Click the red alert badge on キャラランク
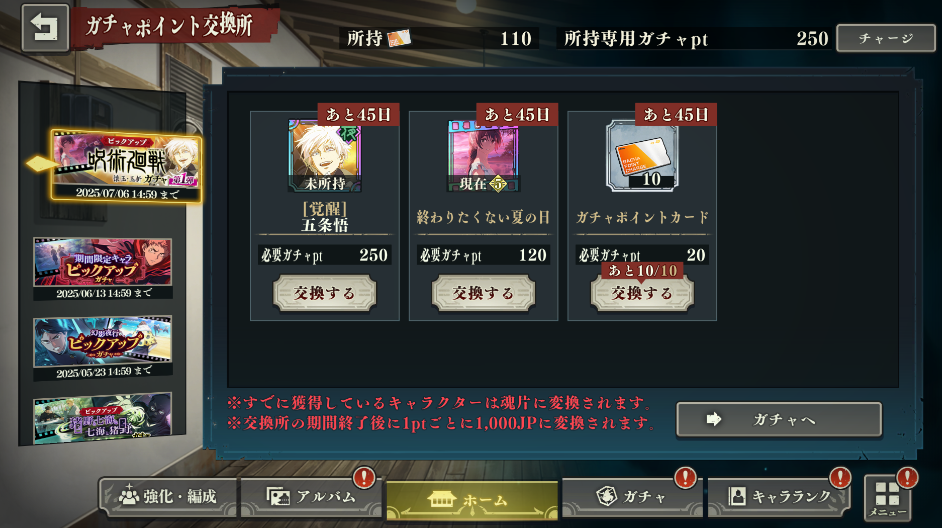 pos(840,478)
